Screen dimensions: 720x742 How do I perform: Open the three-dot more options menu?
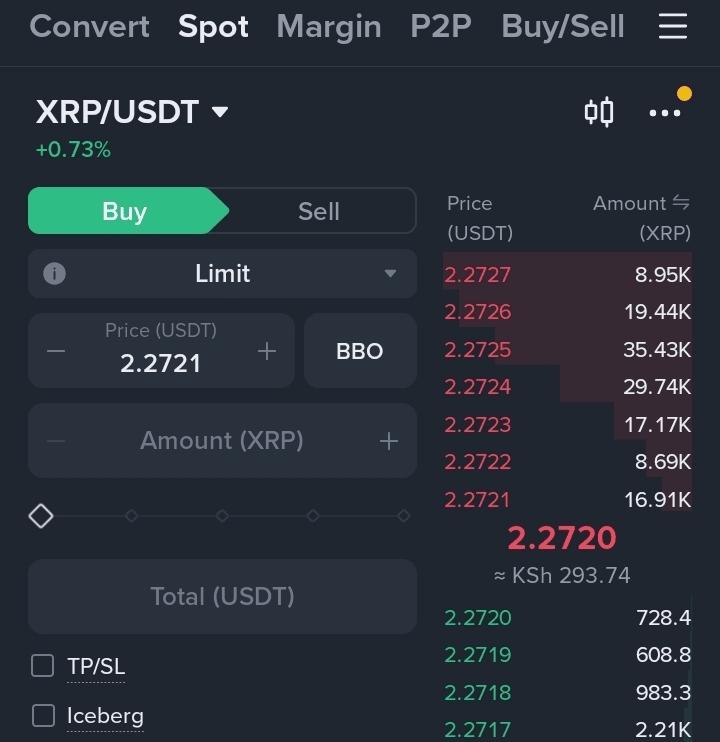click(x=665, y=113)
